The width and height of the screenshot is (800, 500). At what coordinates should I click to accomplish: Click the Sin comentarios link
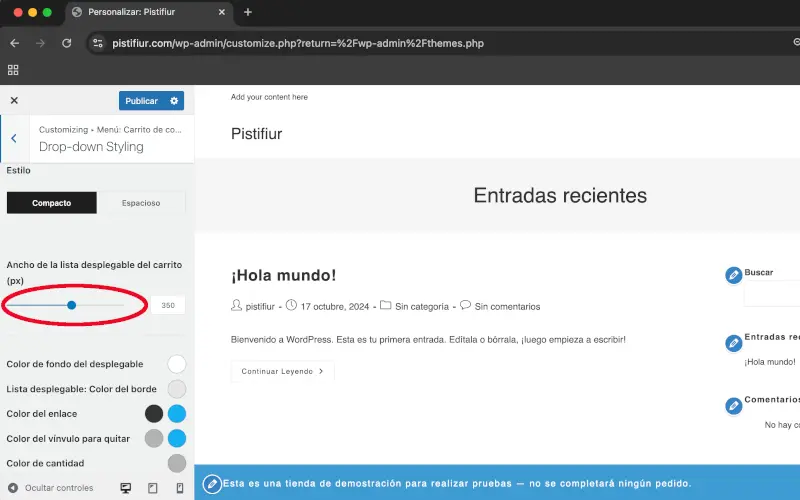pyautogui.click(x=507, y=307)
